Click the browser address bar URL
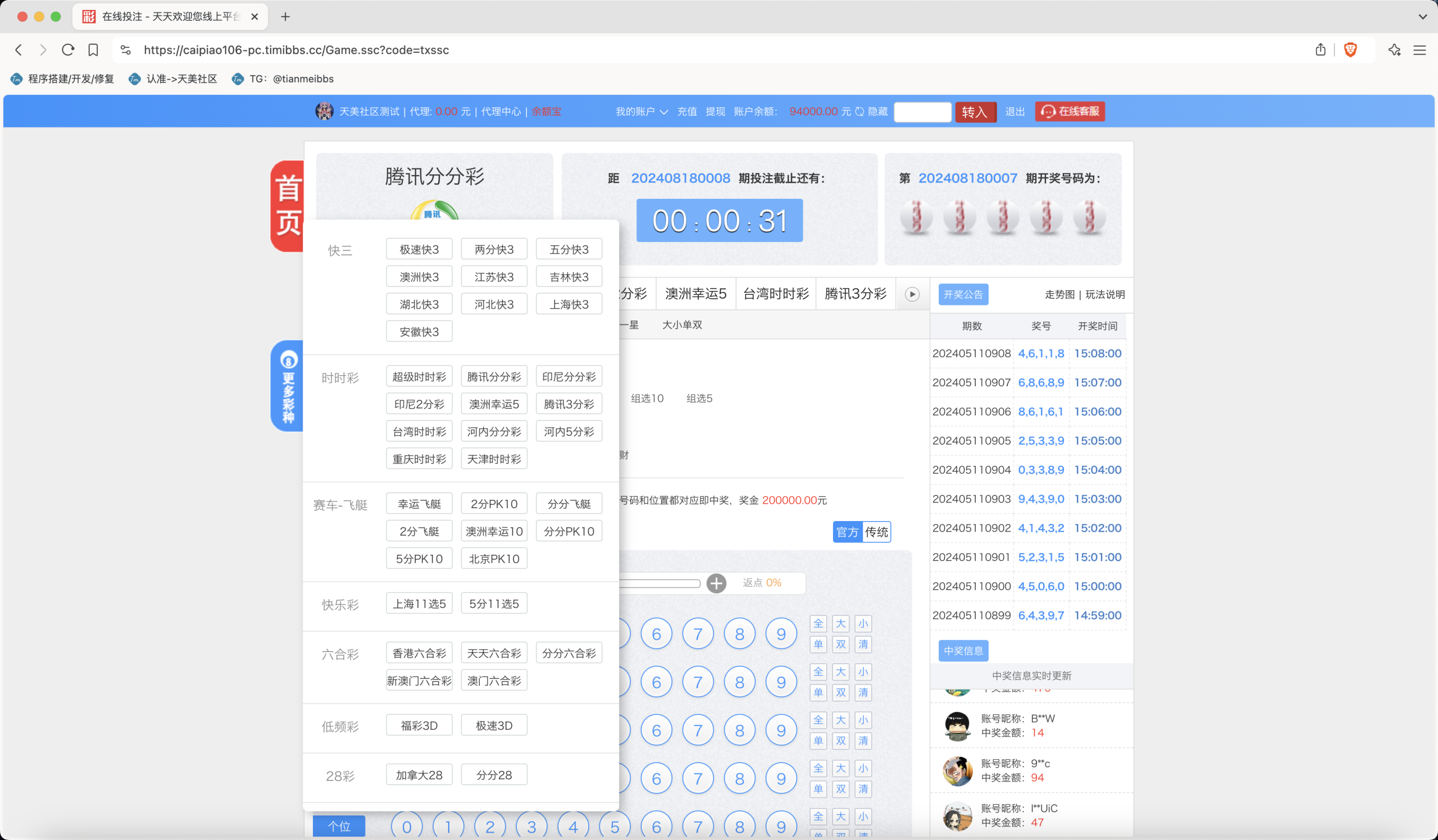 [x=296, y=50]
